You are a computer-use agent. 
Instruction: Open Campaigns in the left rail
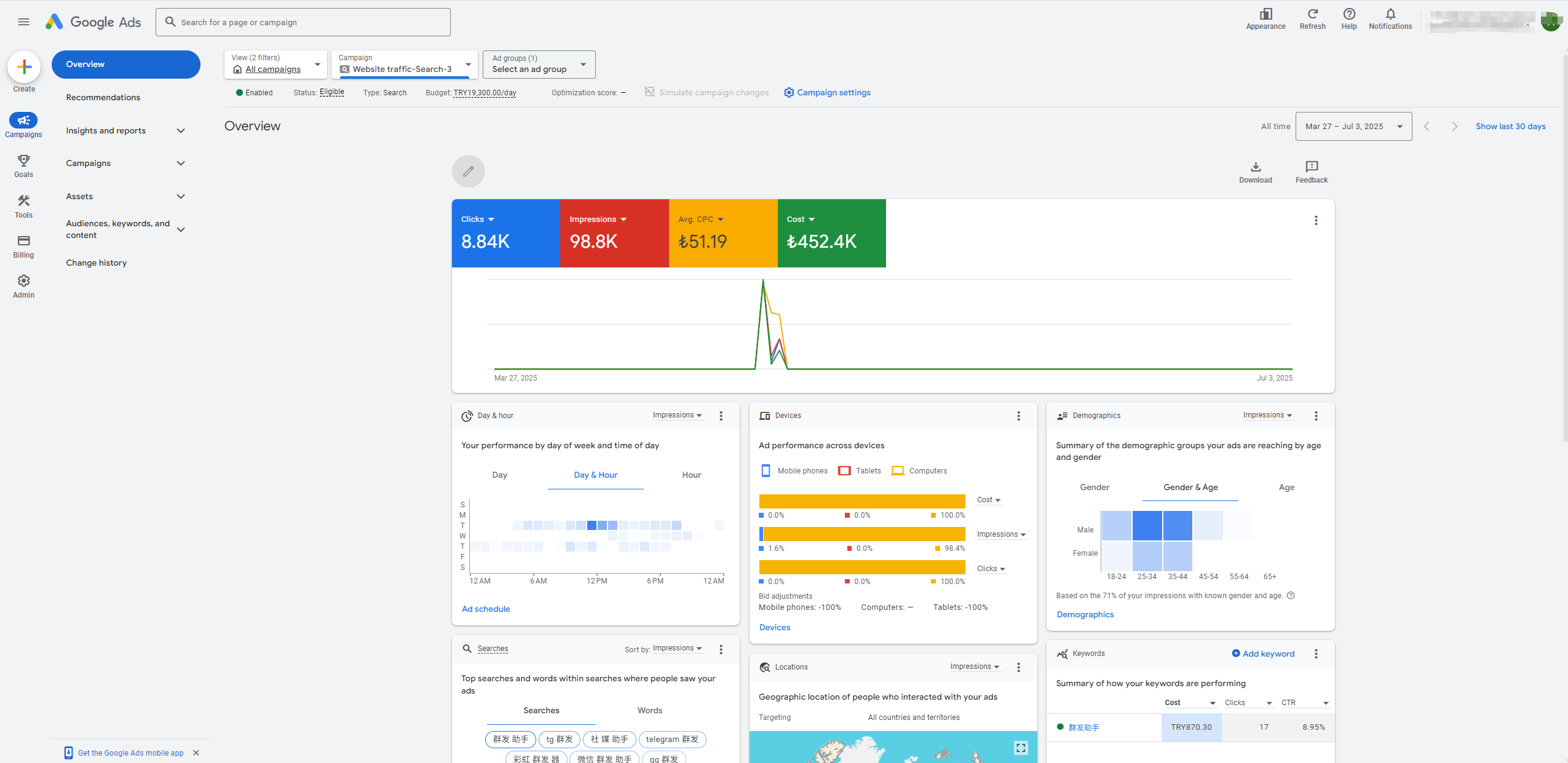[23, 125]
